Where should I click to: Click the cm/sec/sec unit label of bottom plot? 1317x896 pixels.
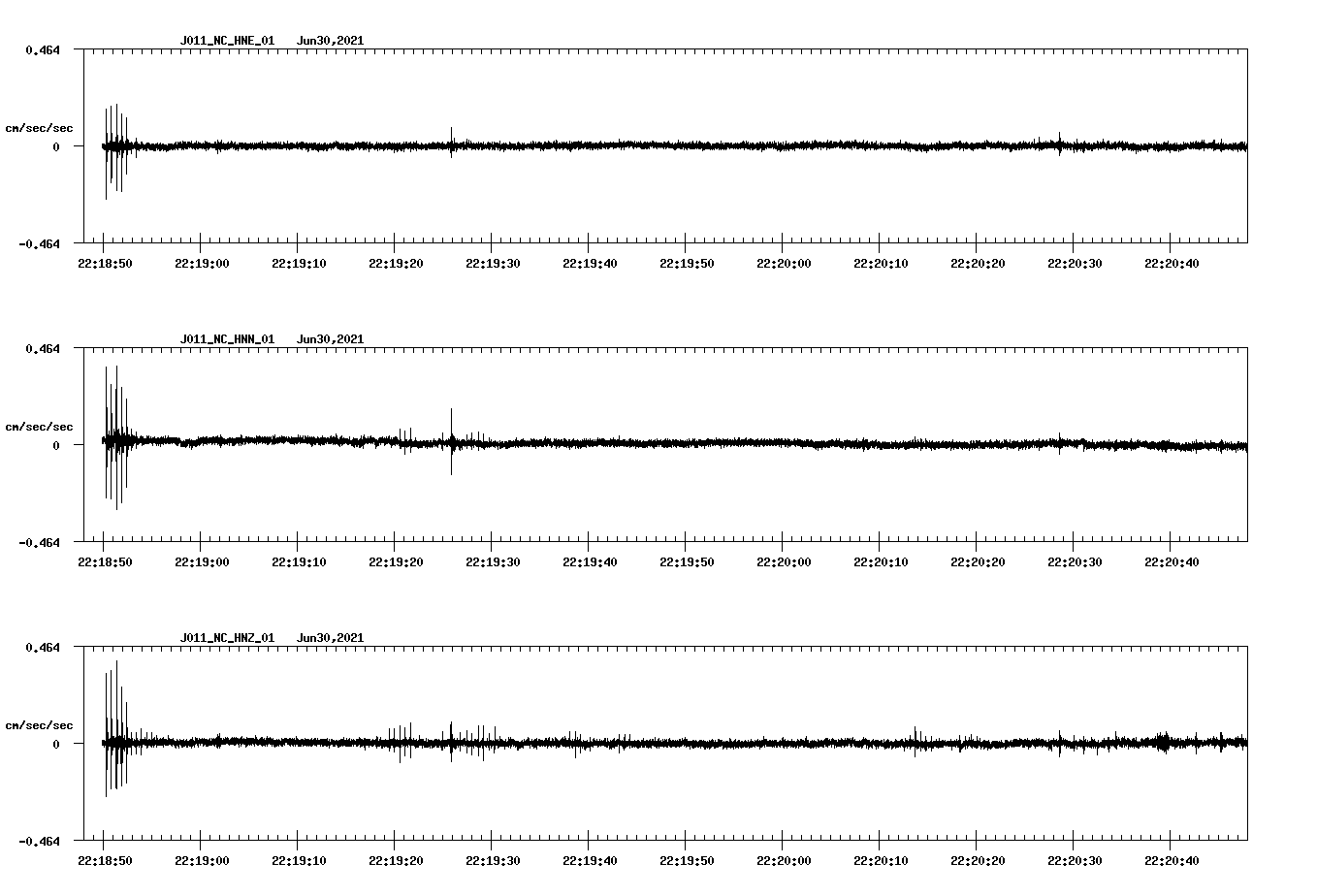(40, 723)
